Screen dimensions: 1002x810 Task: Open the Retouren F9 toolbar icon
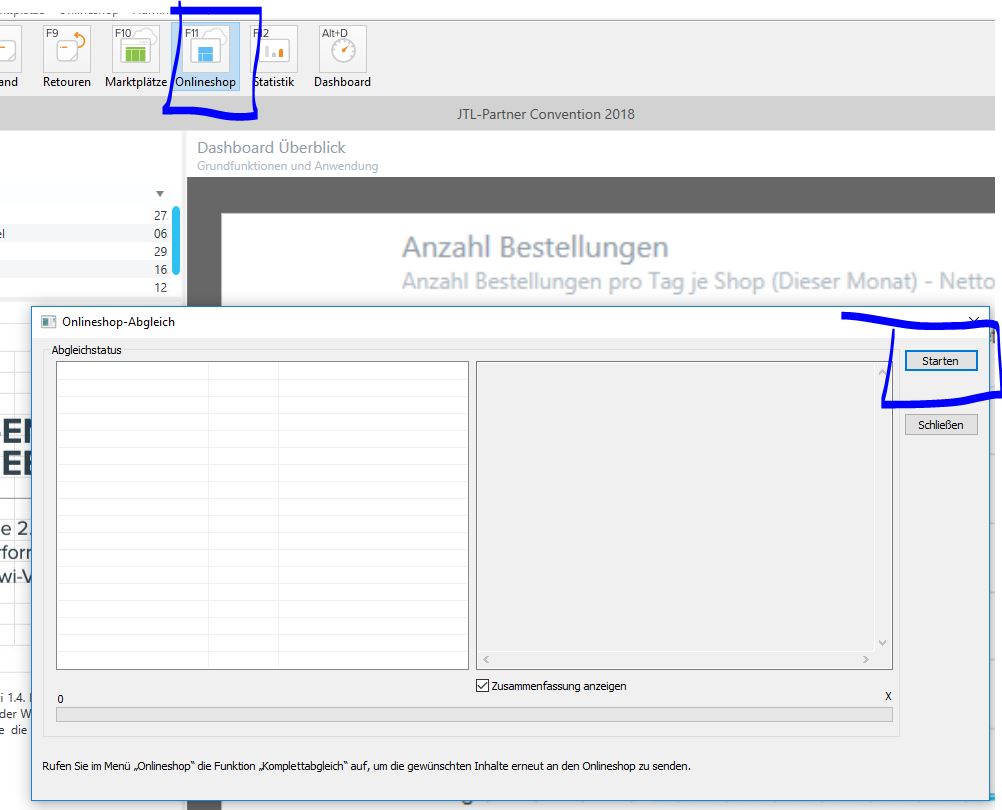66,57
